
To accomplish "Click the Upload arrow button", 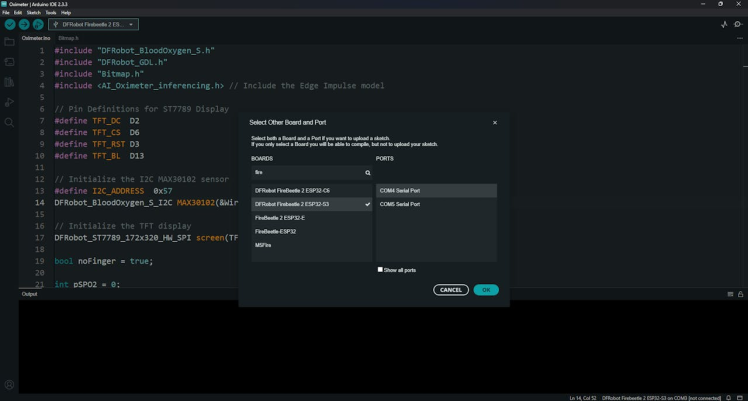I will [24, 24].
